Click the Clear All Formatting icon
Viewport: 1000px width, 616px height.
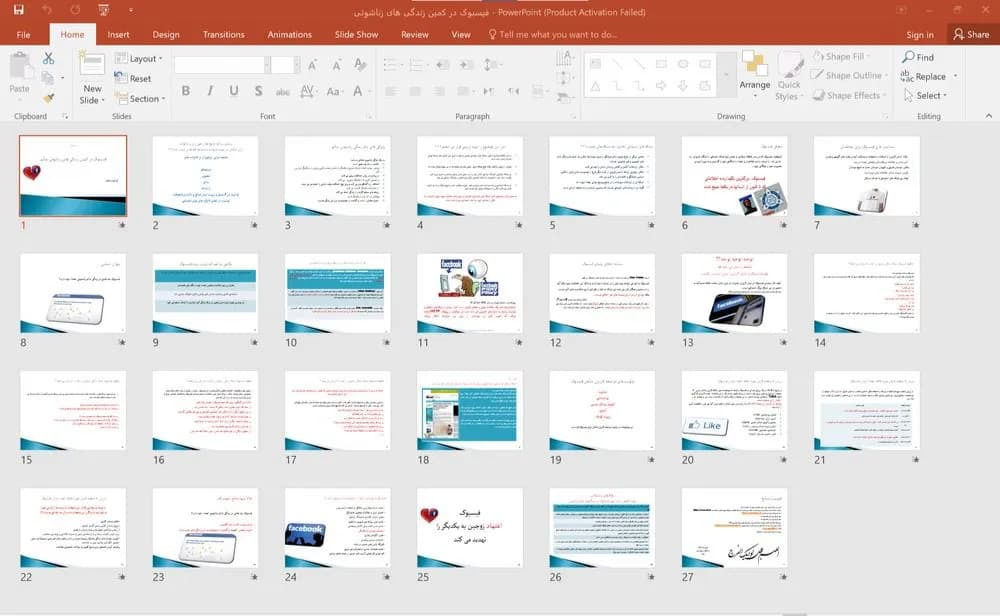pos(360,64)
